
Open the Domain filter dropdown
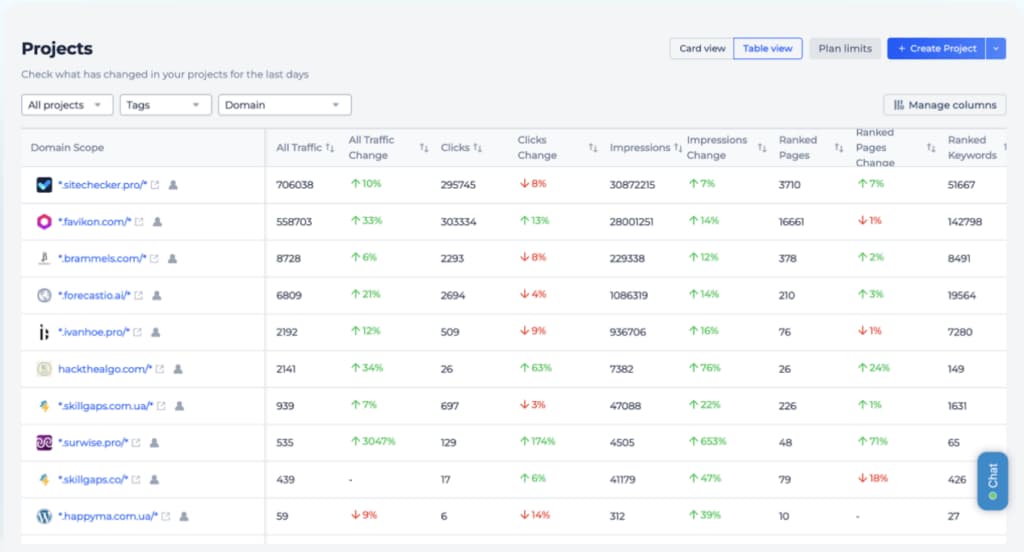pyautogui.click(x=285, y=105)
